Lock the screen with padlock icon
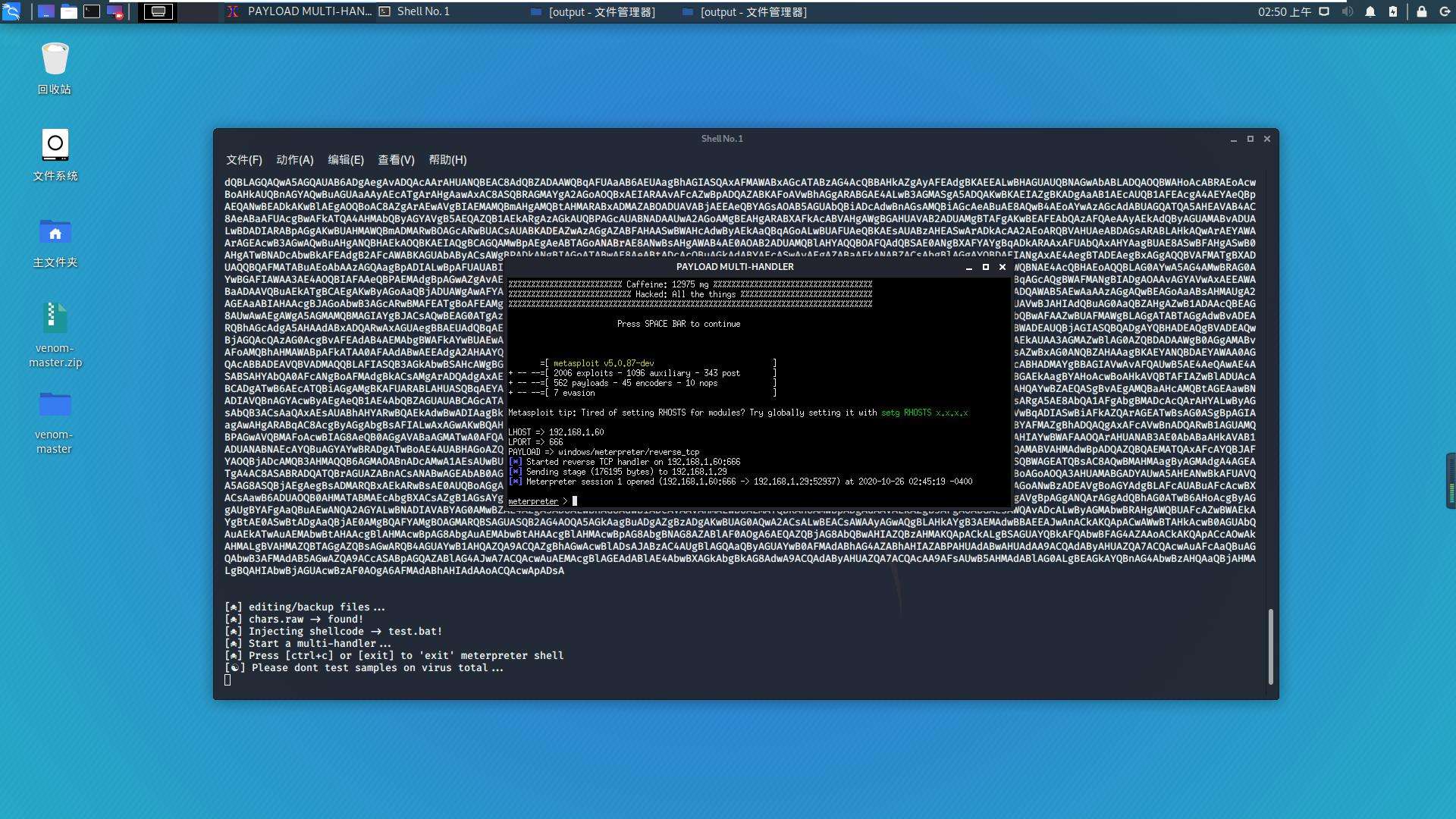This screenshot has height=819, width=1456. click(1422, 11)
